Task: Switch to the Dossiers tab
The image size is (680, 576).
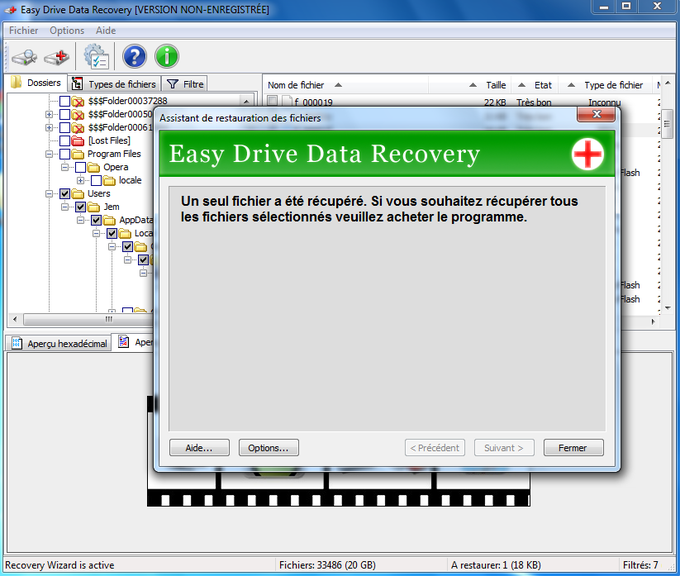Action: pos(36,83)
